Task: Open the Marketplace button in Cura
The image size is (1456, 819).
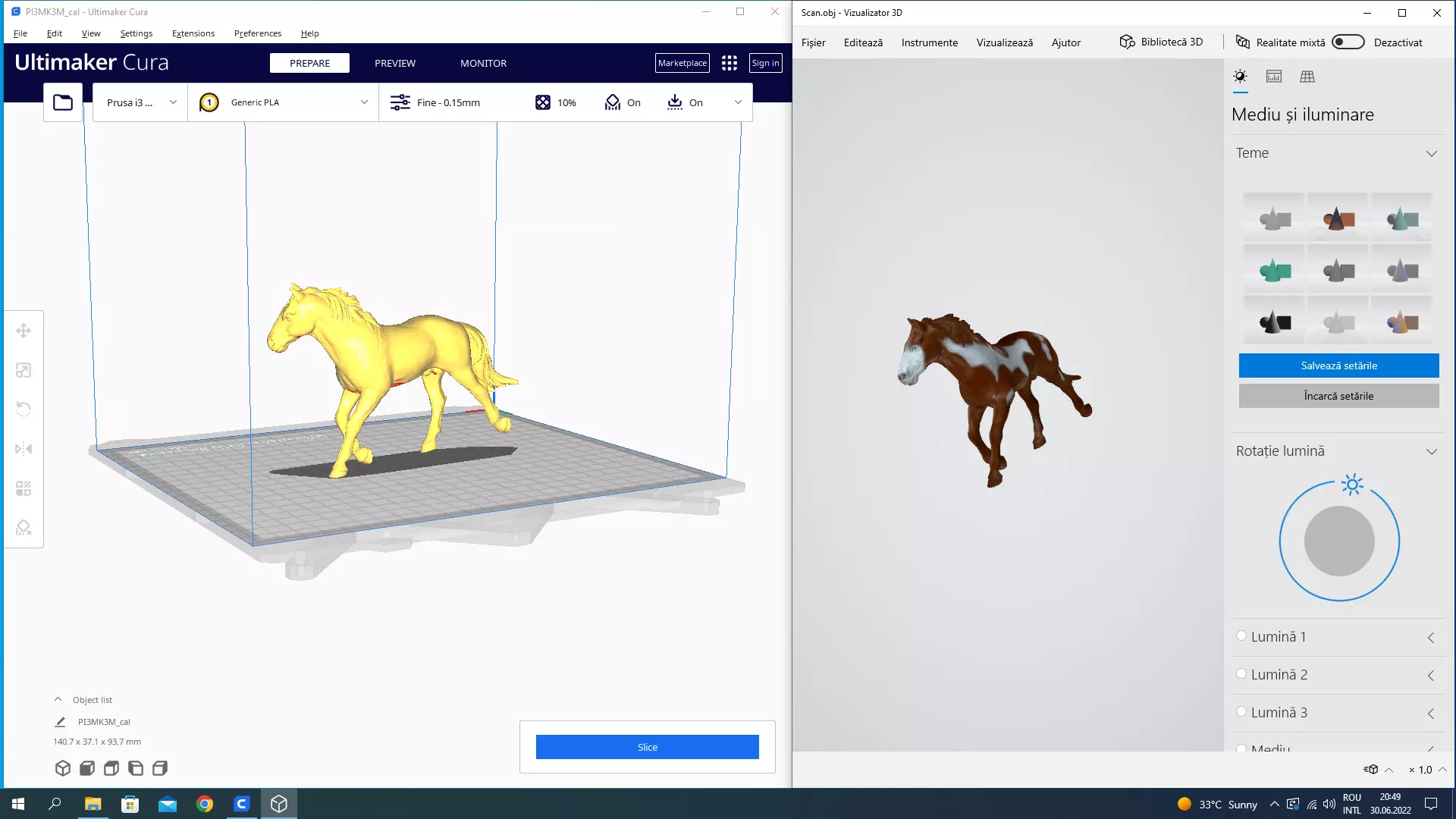Action: 682,63
